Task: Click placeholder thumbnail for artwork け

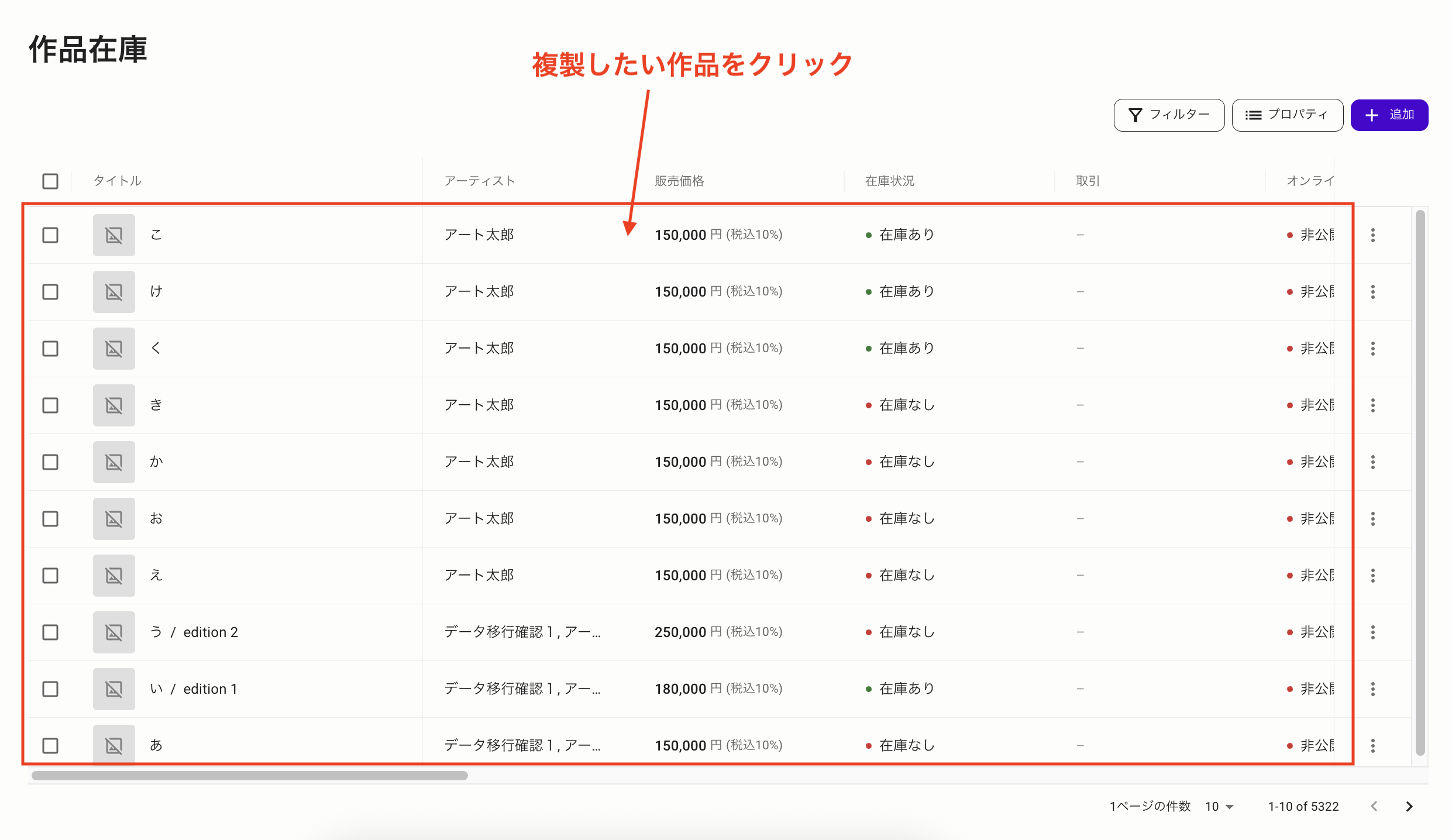Action: click(114, 292)
